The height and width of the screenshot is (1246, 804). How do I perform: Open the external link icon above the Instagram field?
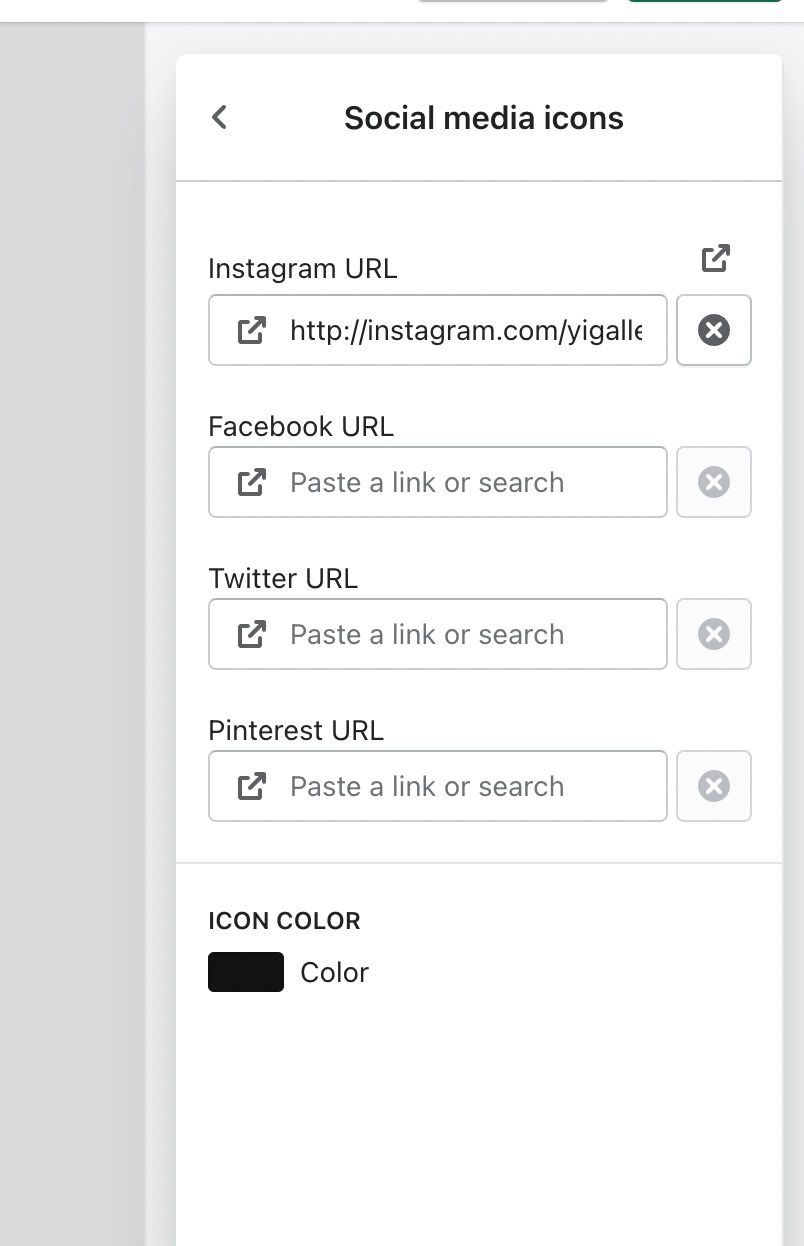point(715,258)
